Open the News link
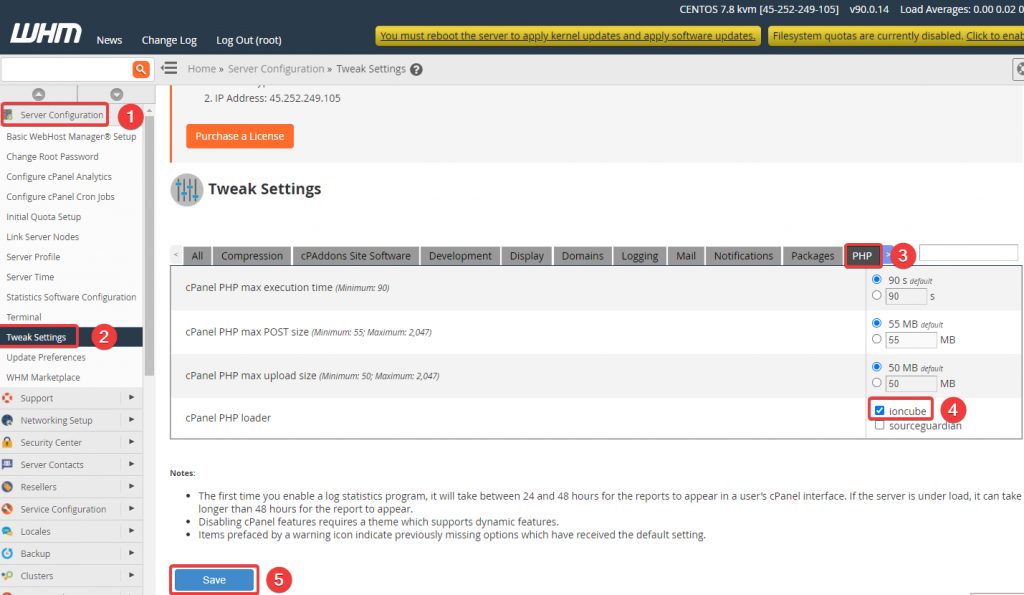Viewport: 1024px width, 595px height. (109, 40)
